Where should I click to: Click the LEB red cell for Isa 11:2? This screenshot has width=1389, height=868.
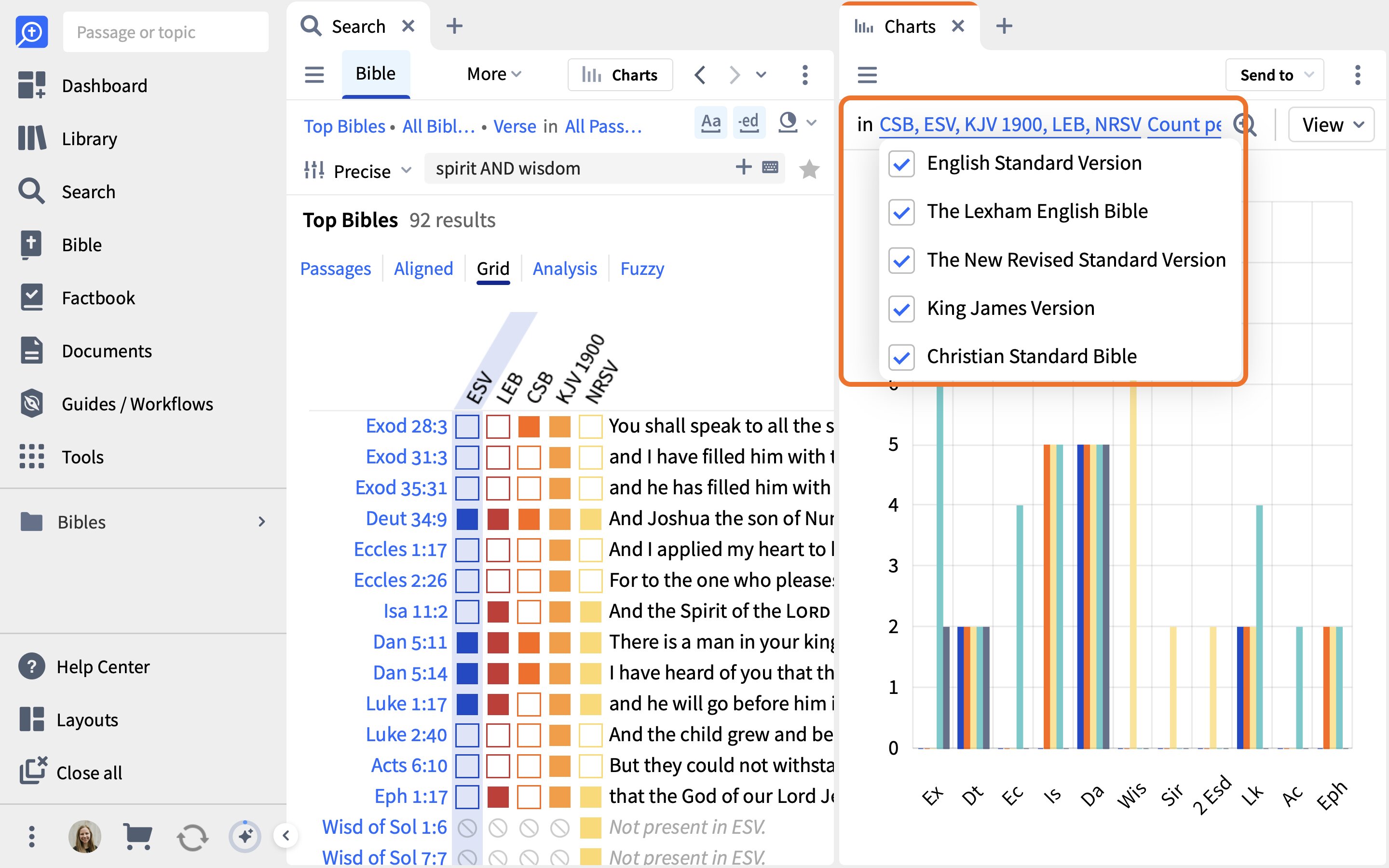click(498, 611)
